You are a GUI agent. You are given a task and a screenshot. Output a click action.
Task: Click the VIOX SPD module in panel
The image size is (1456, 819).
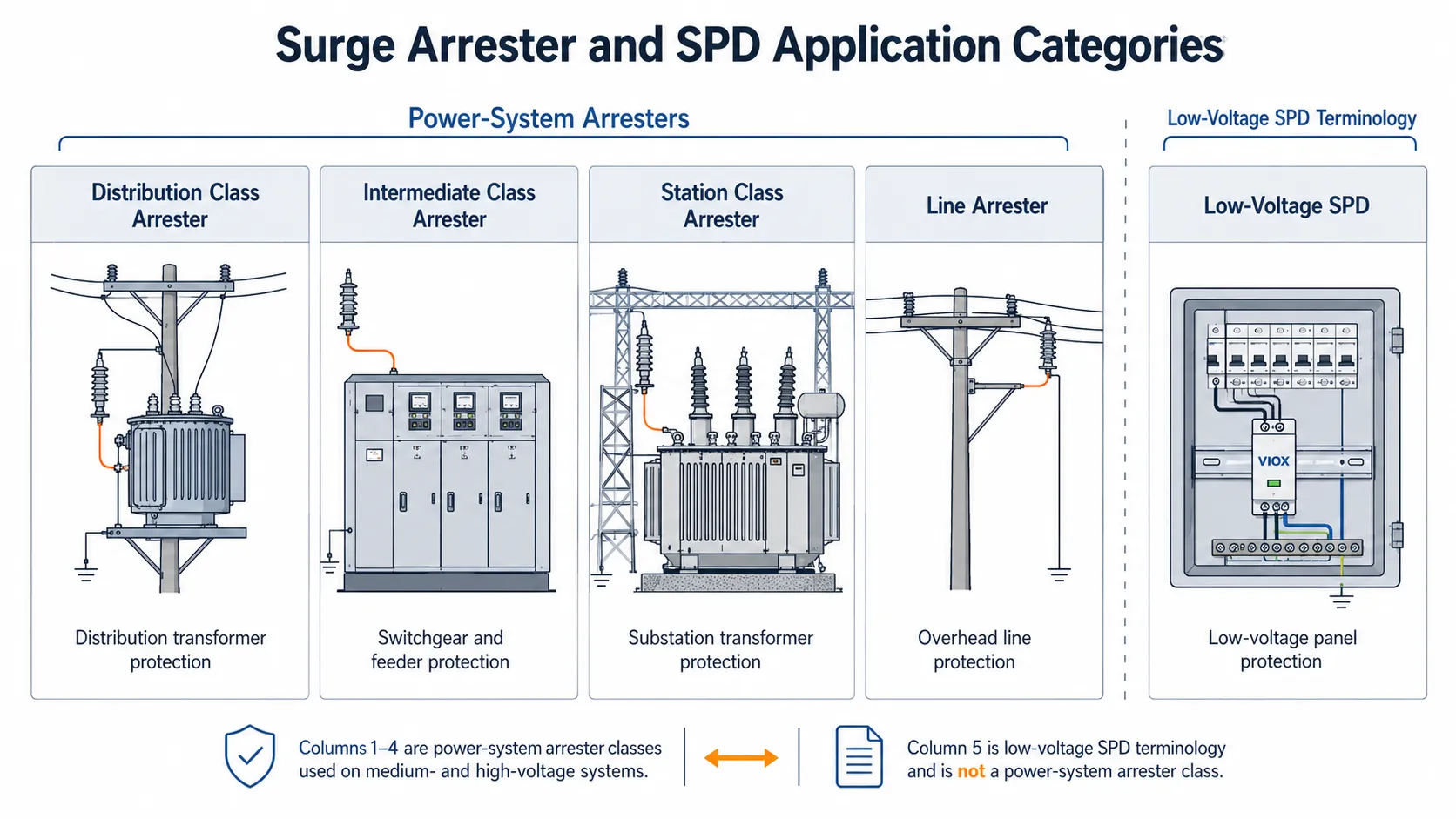[x=1273, y=465]
